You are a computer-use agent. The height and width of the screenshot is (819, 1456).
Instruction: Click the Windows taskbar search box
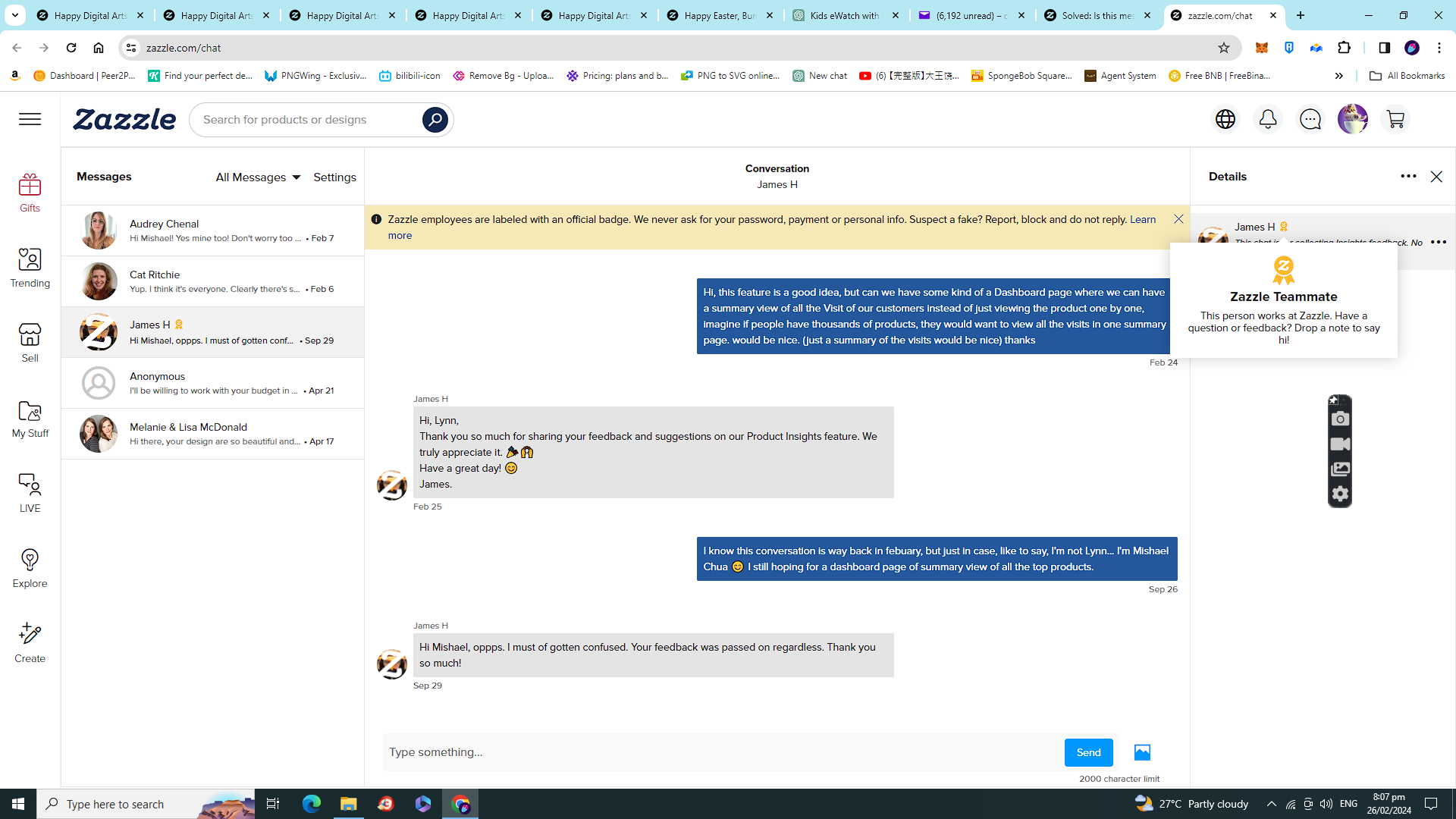pos(146,804)
